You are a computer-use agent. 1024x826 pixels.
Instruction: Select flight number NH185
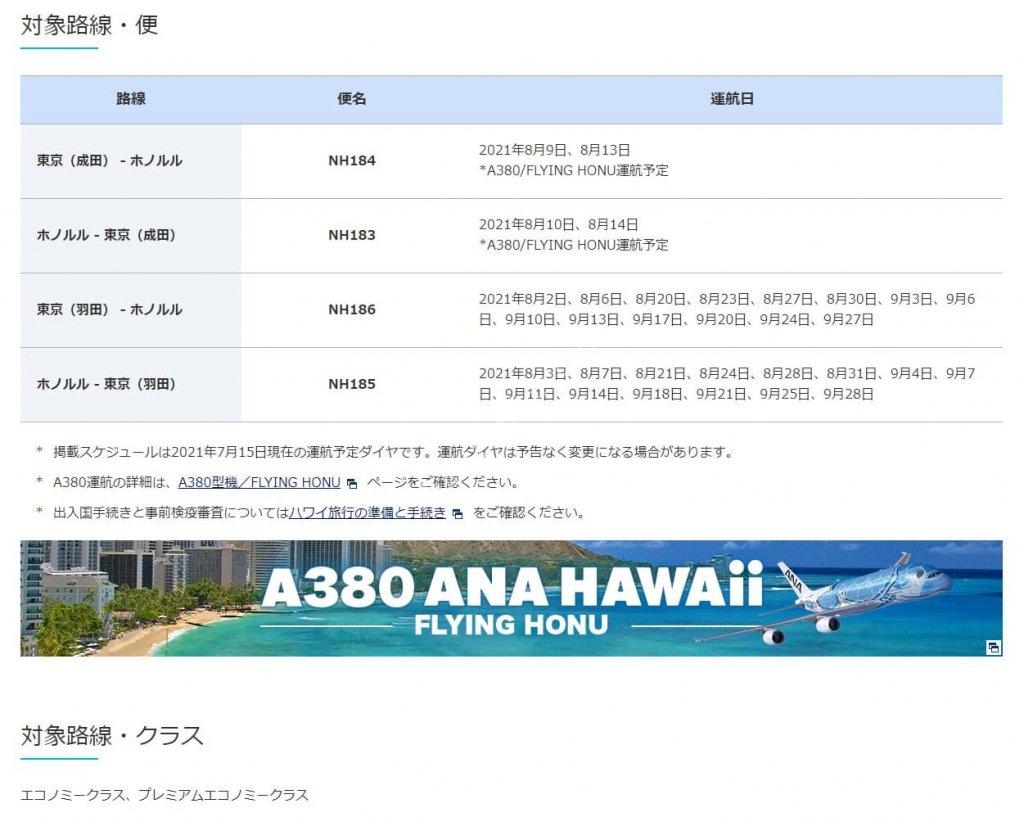[352, 384]
